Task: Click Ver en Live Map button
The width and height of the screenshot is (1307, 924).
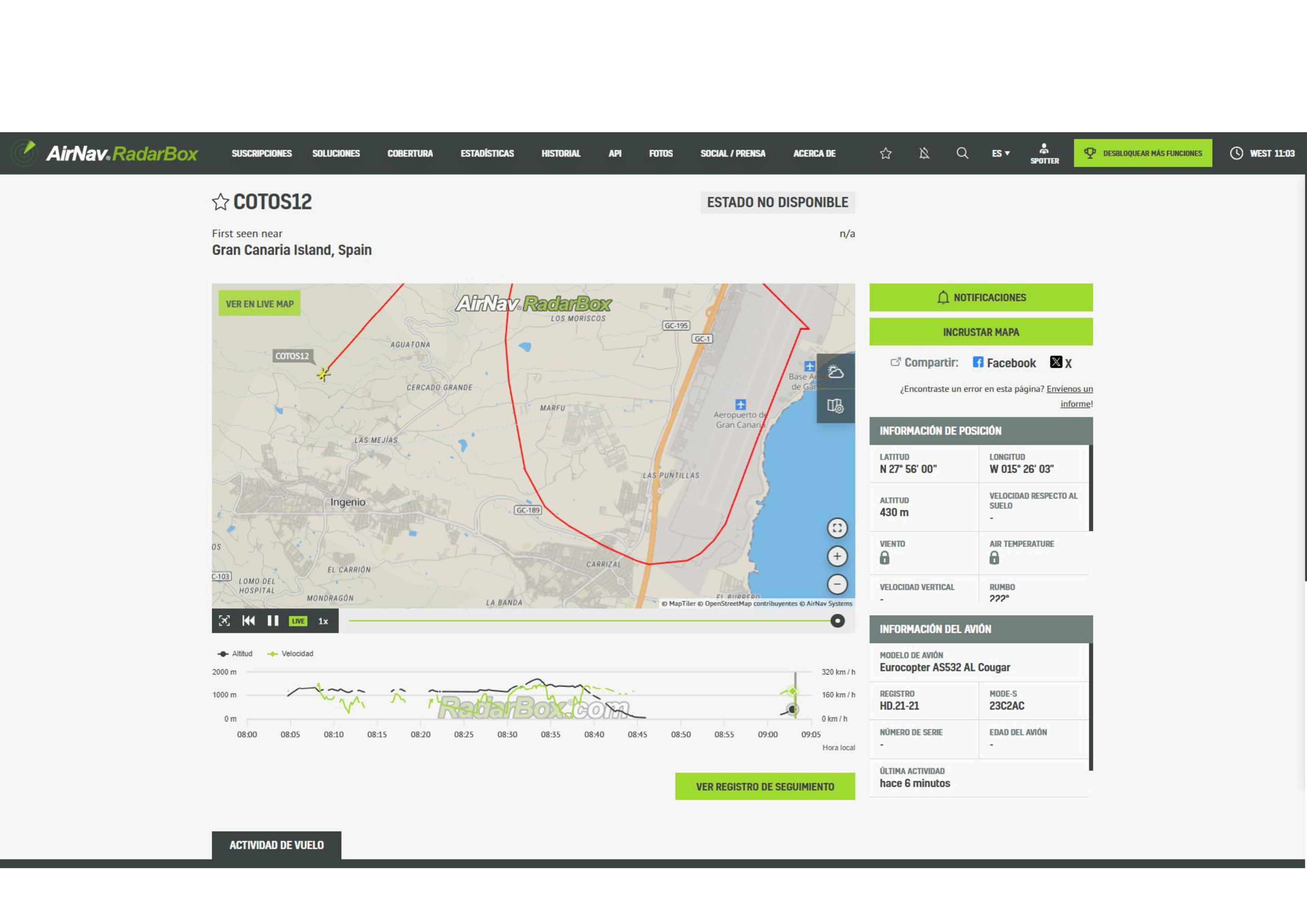Action: 260,304
